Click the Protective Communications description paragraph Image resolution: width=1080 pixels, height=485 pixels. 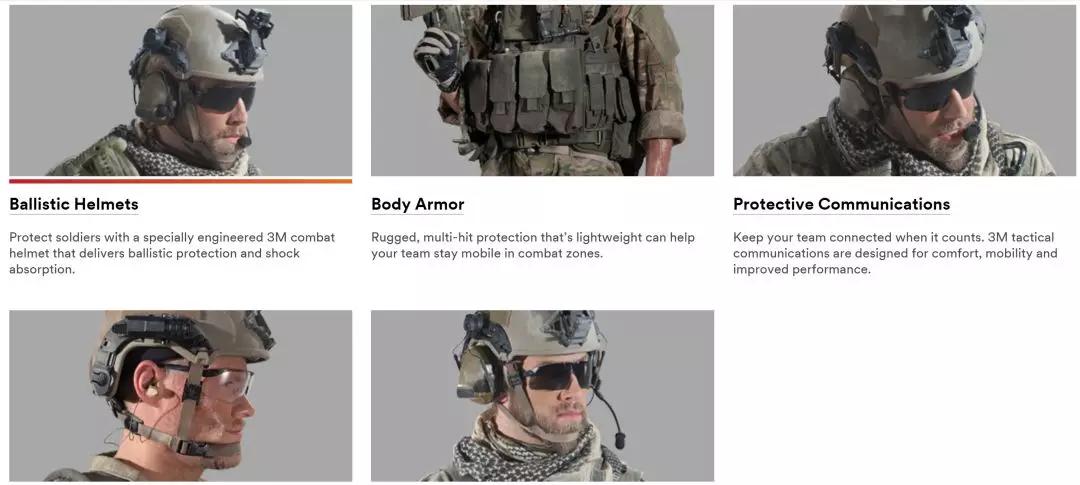[x=895, y=253]
